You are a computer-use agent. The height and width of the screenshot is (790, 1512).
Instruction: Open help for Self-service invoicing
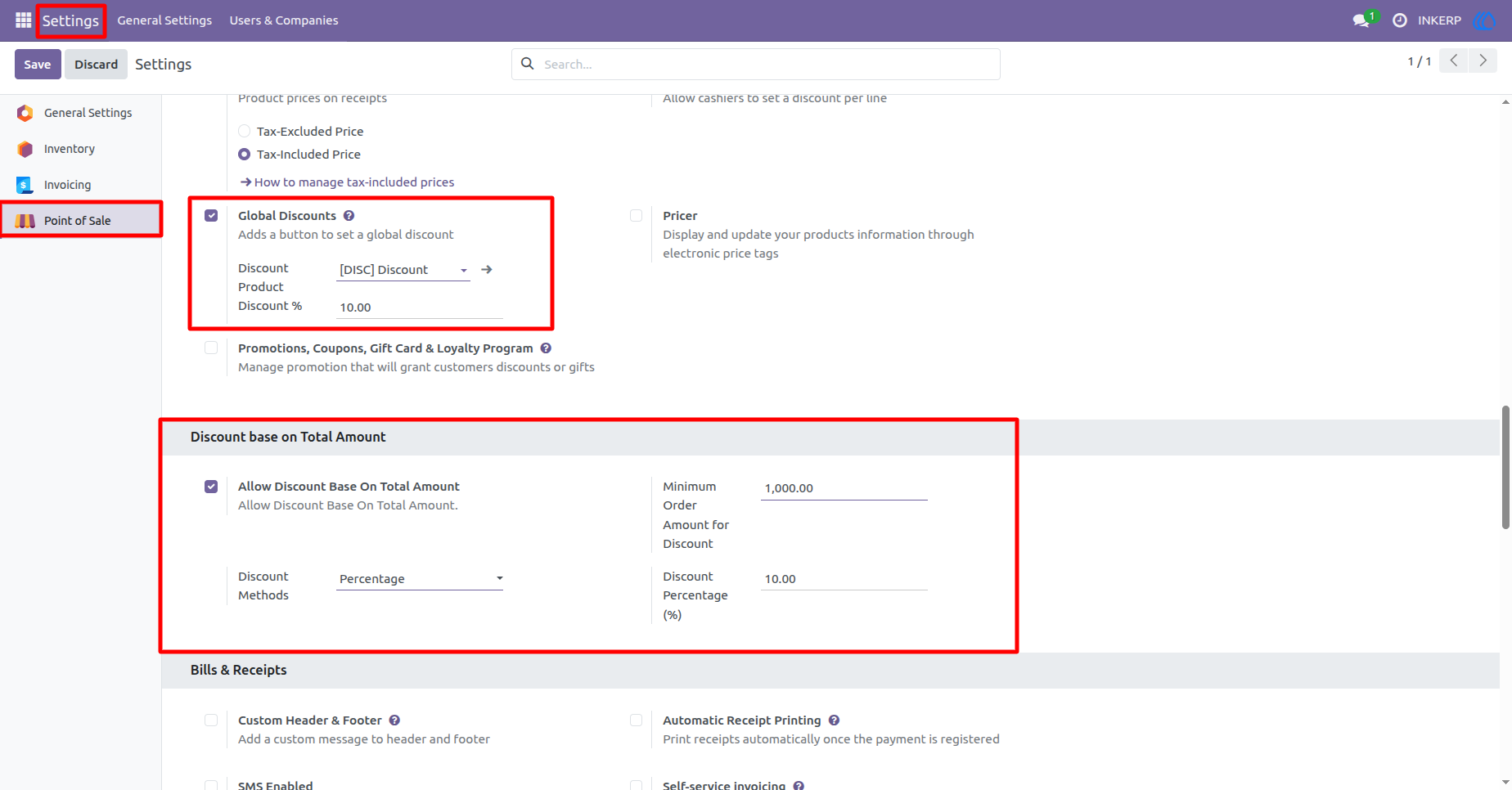(x=799, y=785)
